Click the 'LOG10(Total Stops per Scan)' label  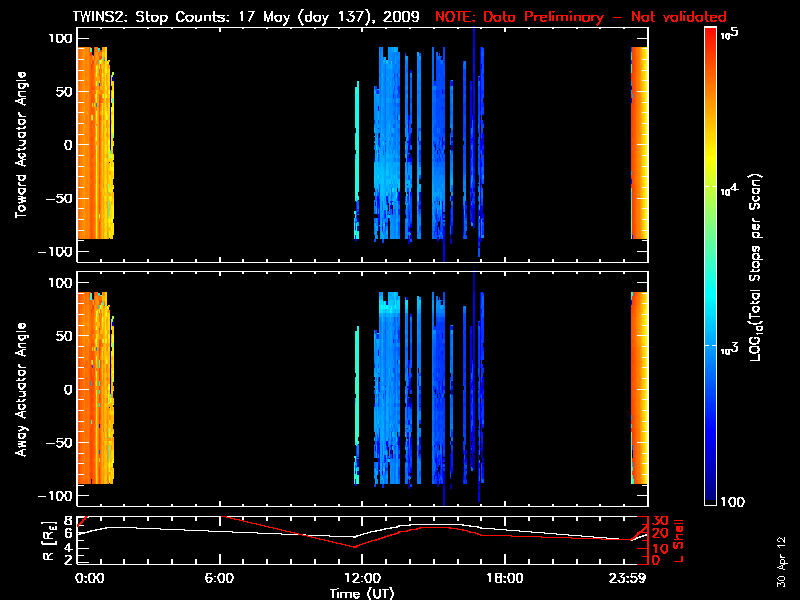758,267
